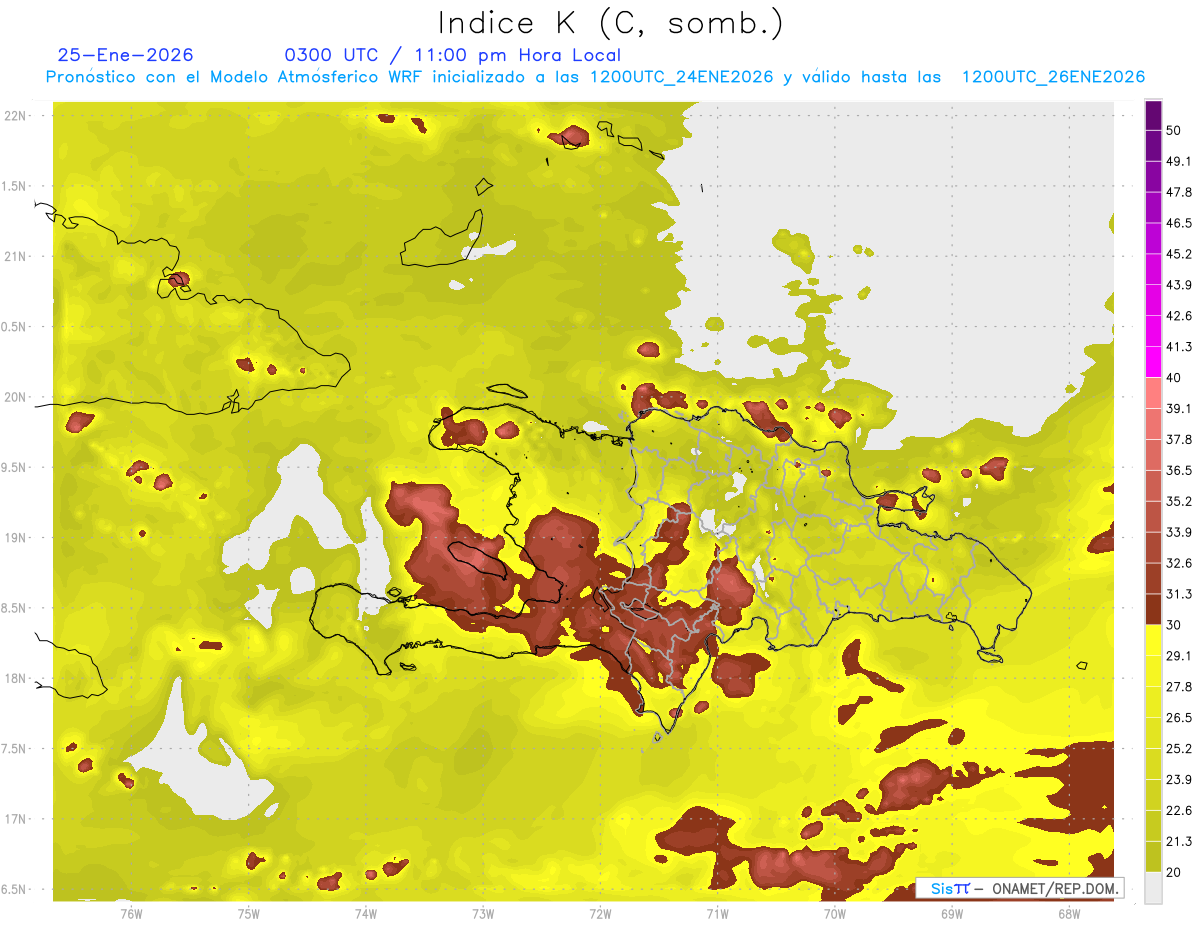Image resolution: width=1200 pixels, height=927 pixels.
Task: Click the "20N" latitude label
Action: pyautogui.click(x=17, y=397)
